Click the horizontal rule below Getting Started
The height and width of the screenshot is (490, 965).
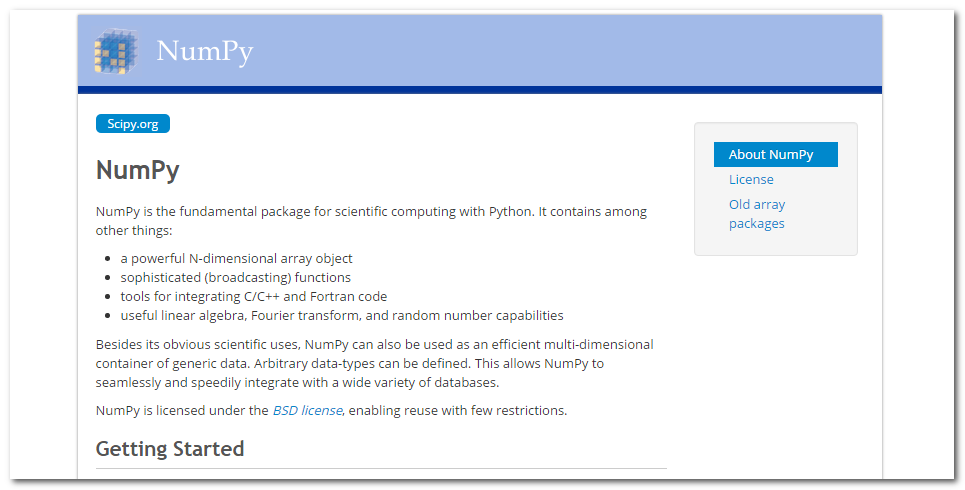pyautogui.click(x=381, y=468)
